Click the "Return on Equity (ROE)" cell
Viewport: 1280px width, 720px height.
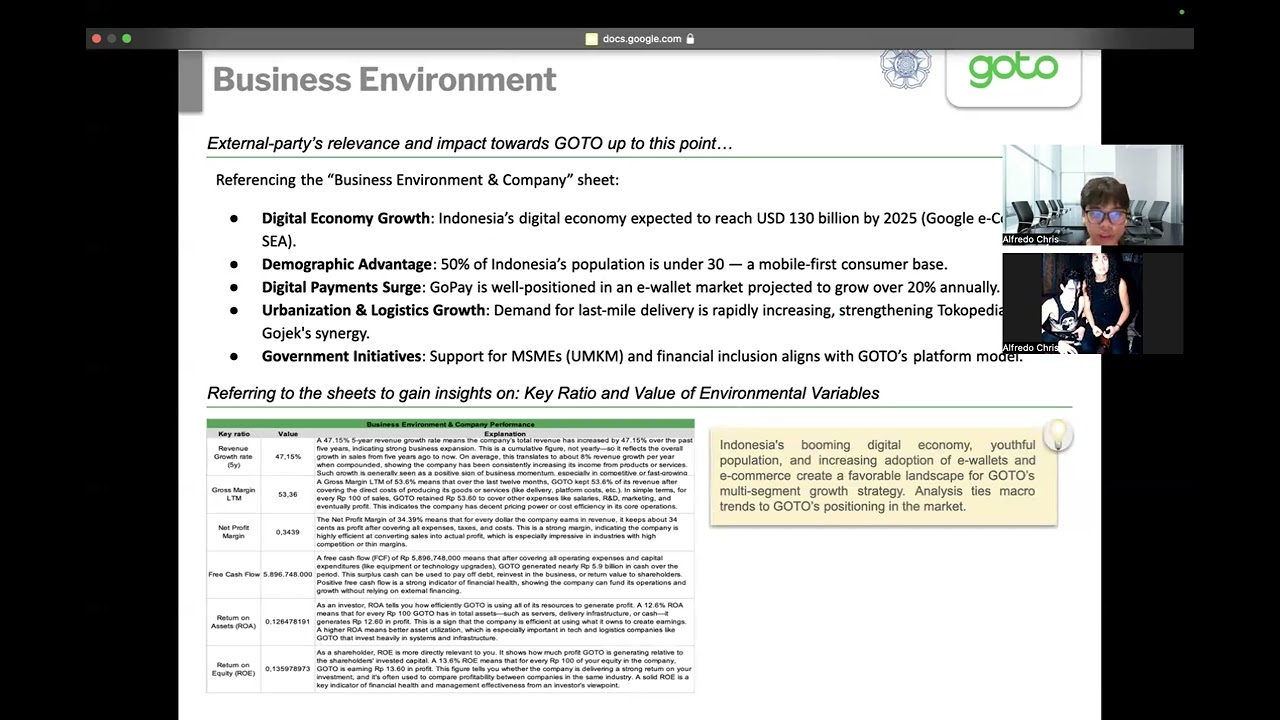[234, 669]
